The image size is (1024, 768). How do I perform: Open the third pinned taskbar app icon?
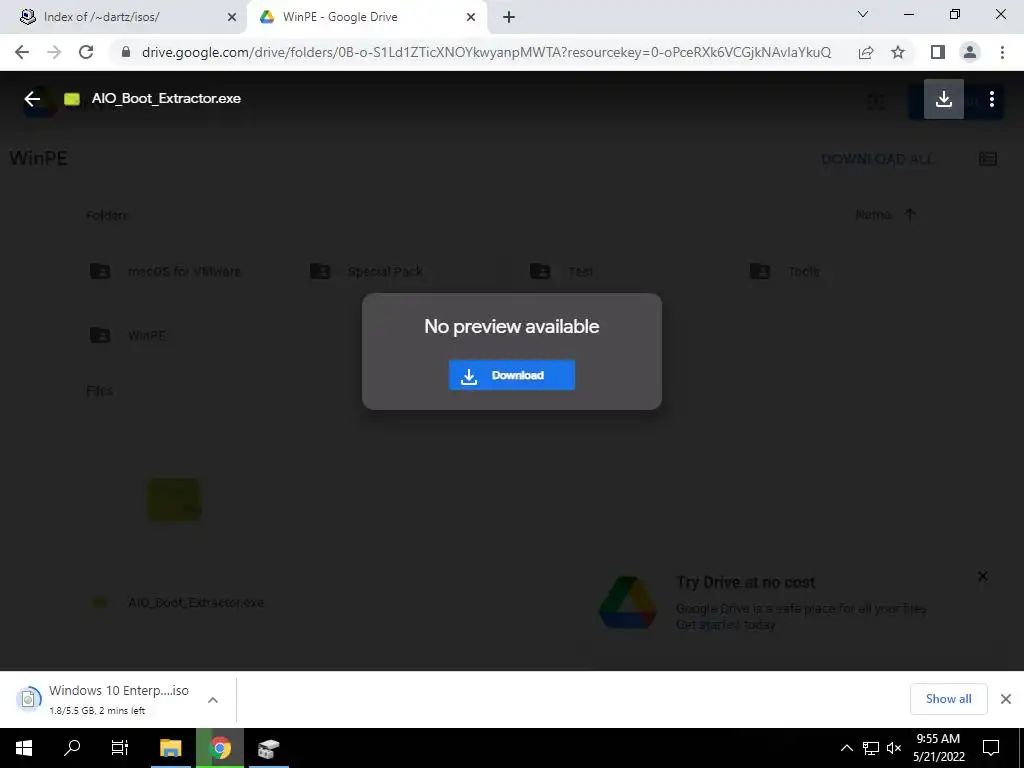[268, 748]
